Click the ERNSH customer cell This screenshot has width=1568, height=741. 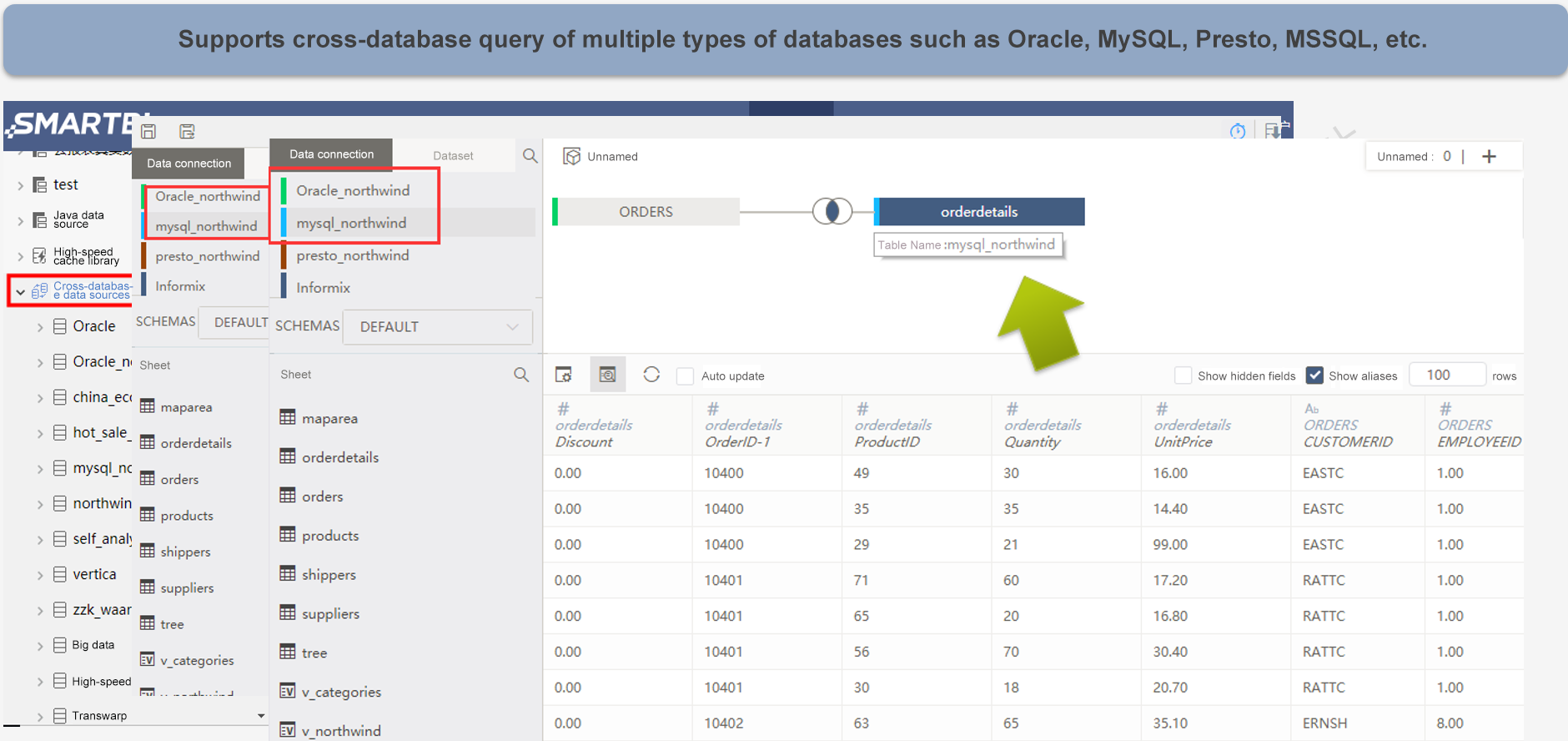click(1324, 723)
